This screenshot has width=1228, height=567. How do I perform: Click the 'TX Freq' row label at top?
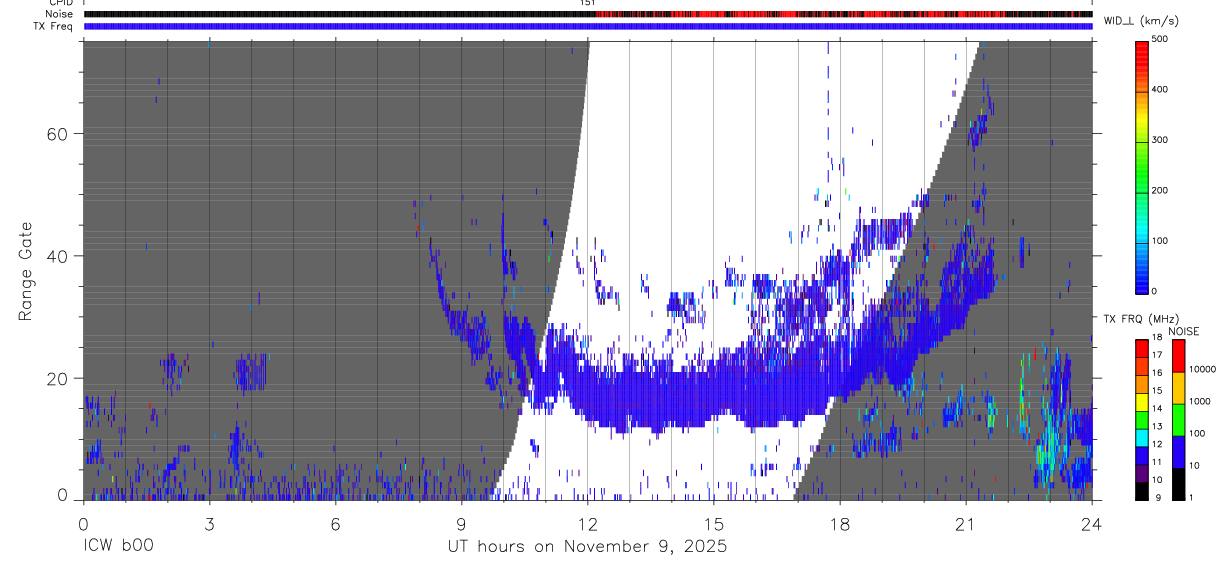(54, 26)
